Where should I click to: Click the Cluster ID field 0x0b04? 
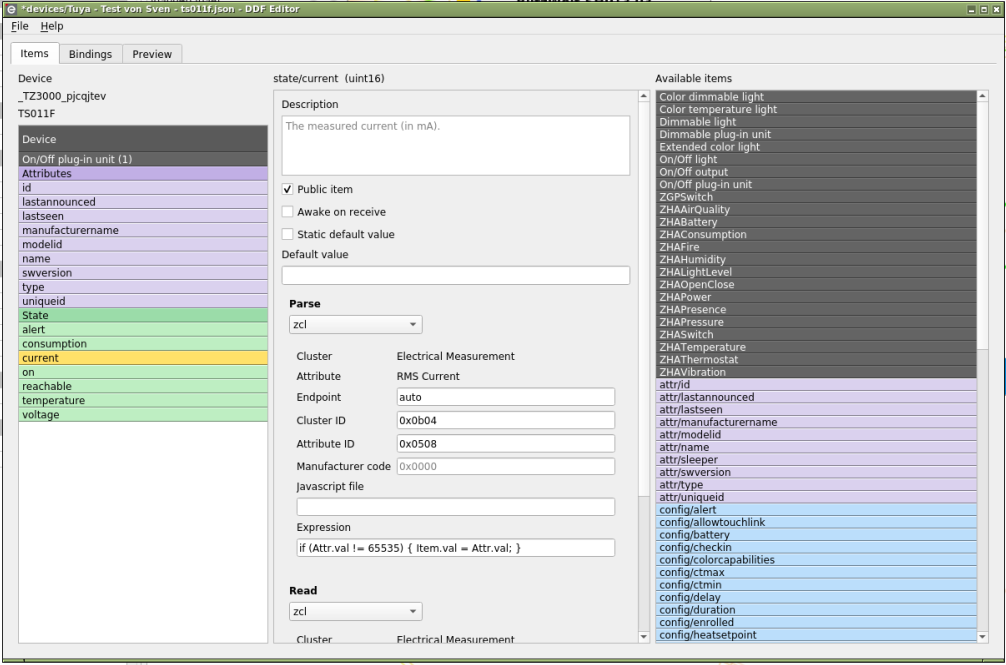(506, 421)
